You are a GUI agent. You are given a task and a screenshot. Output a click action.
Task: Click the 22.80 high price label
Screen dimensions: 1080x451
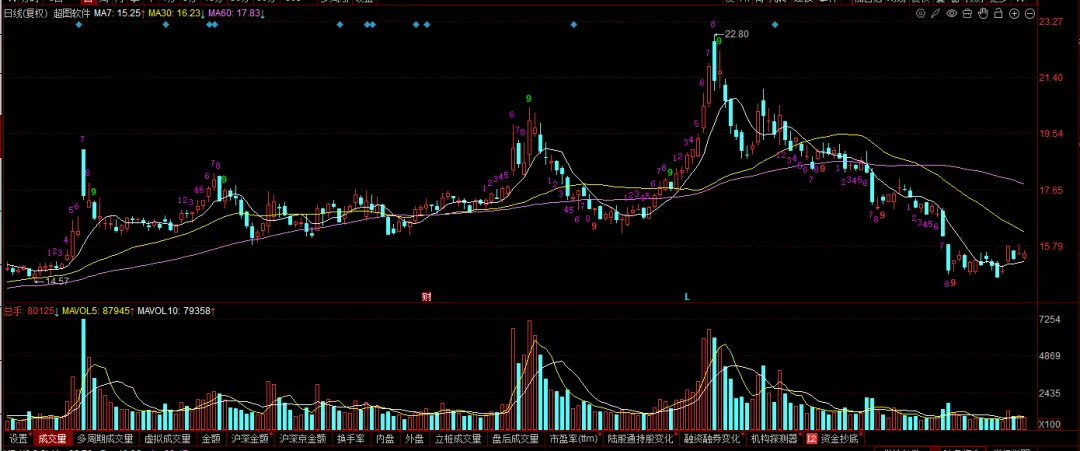[736, 34]
